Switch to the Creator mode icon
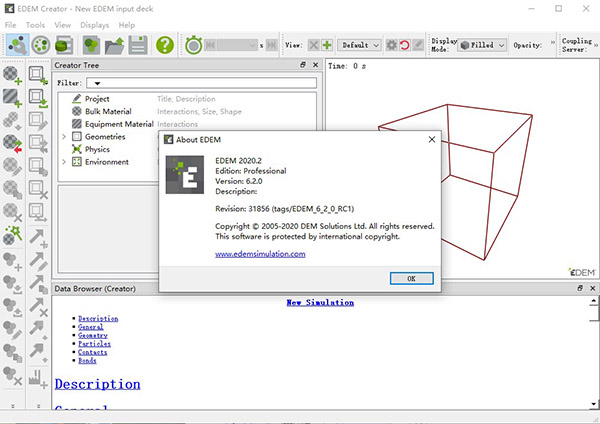 pyautogui.click(x=16, y=45)
